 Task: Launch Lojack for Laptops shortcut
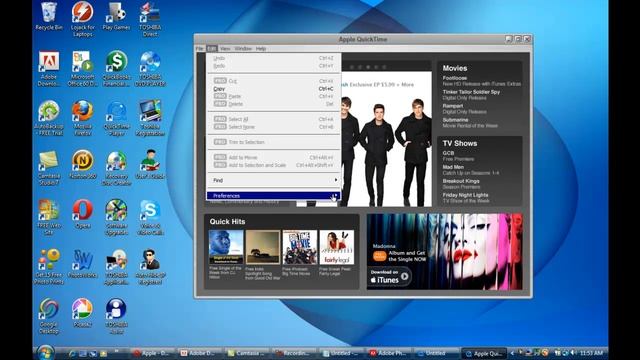click(x=82, y=18)
